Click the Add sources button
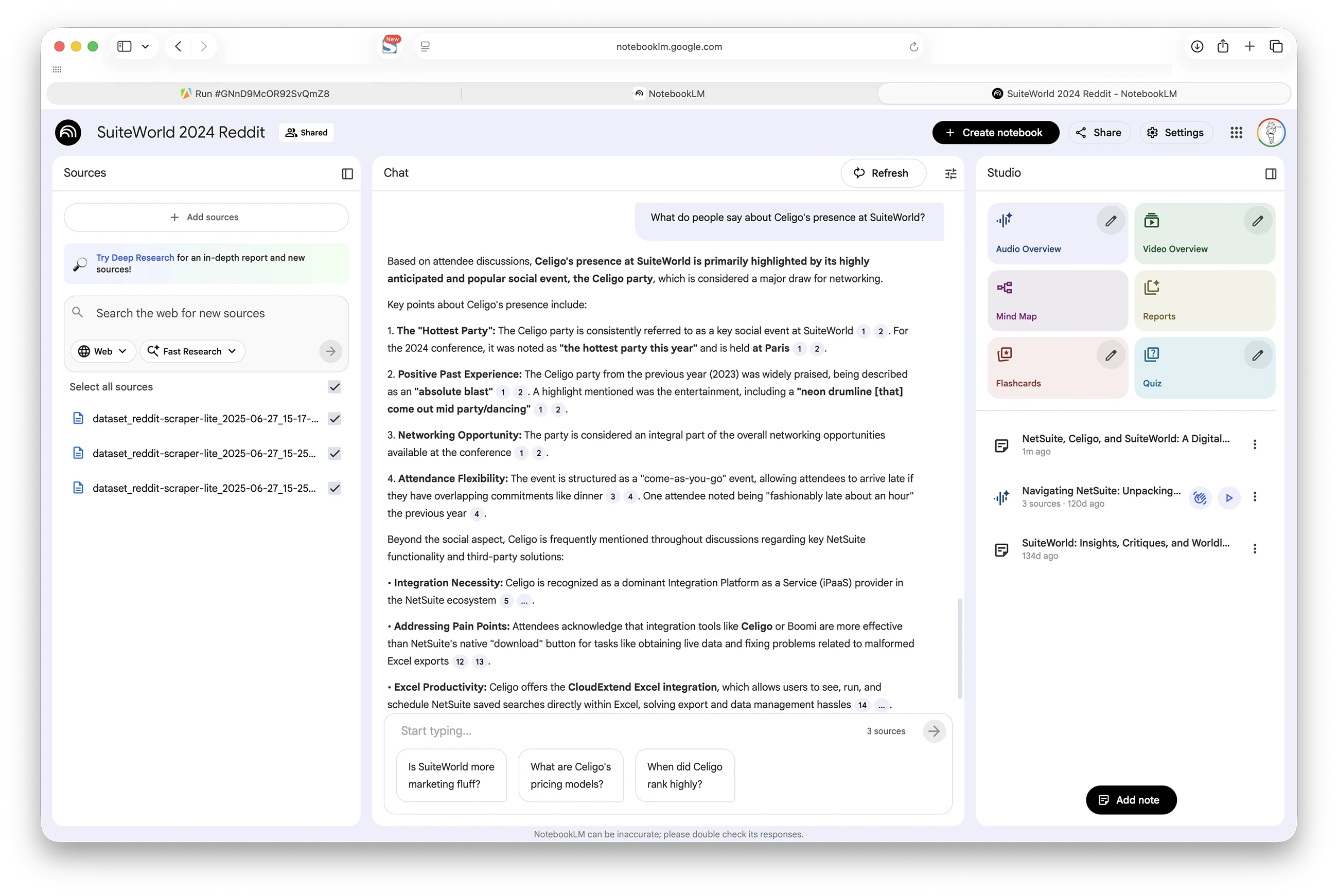The image size is (1338, 896). [x=206, y=217]
